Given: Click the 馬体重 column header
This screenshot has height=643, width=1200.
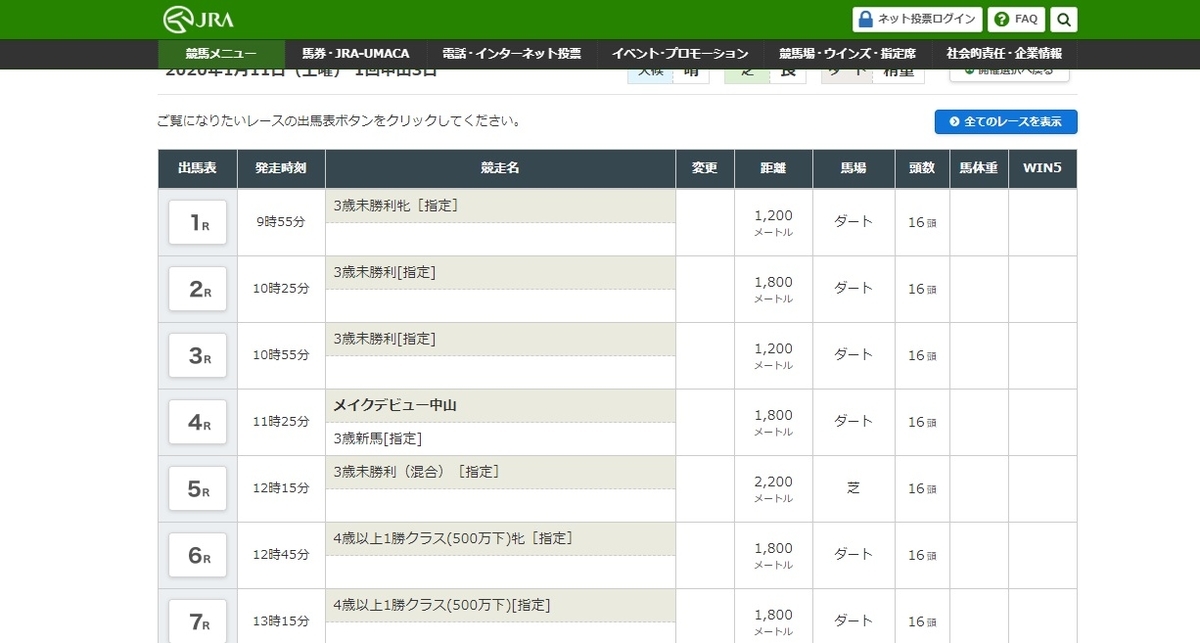Looking at the screenshot, I should [979, 169].
